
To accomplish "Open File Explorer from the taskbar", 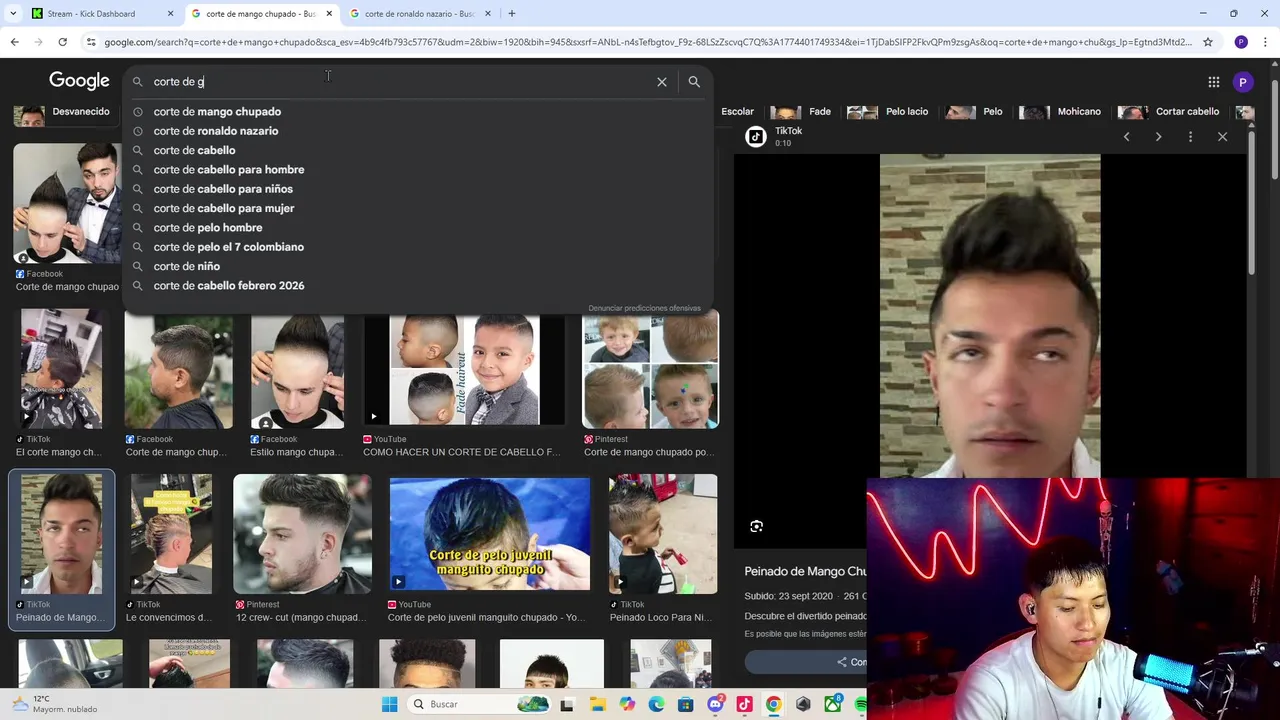I will click(x=598, y=704).
